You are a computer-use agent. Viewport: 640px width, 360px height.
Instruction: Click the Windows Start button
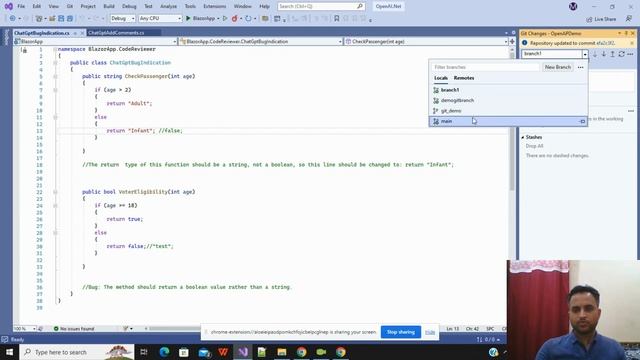coord(9,352)
